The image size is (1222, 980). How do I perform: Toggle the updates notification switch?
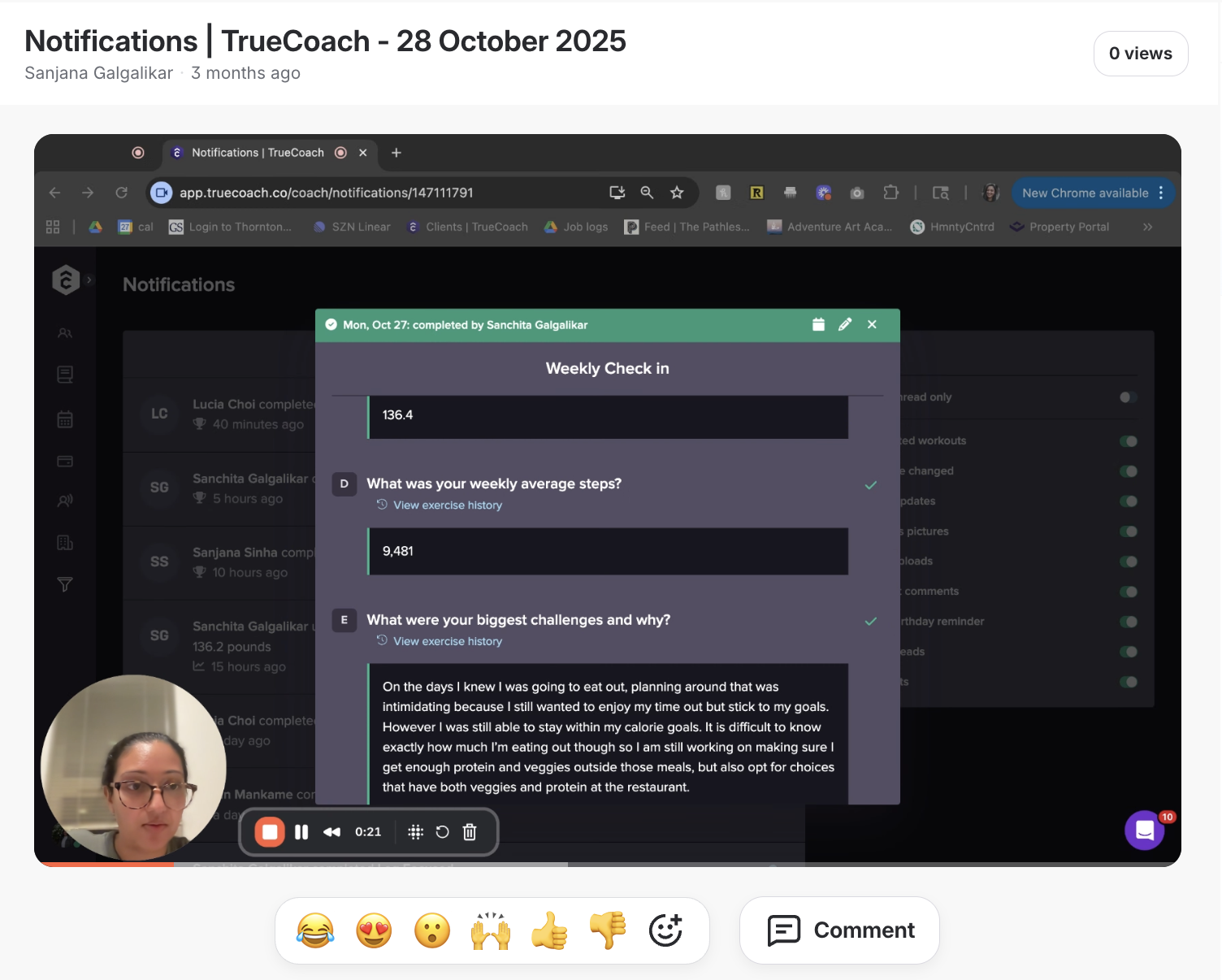tap(1128, 501)
